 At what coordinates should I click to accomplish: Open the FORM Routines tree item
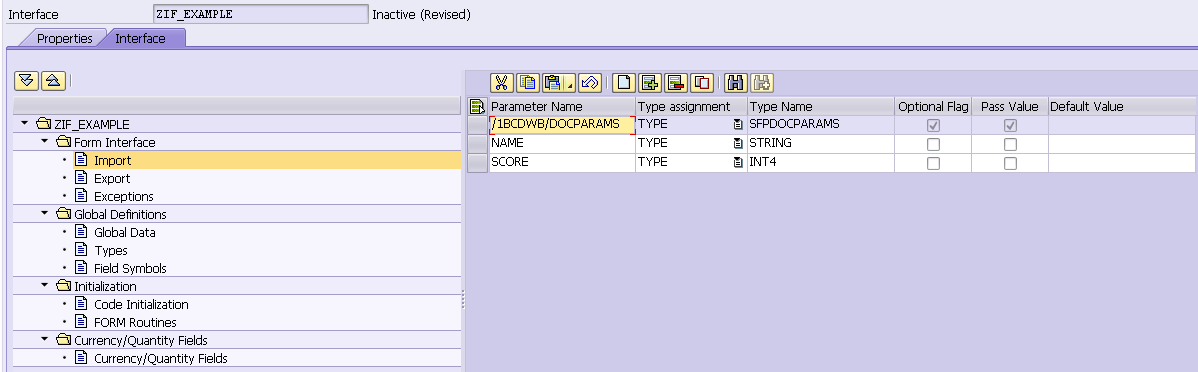[135, 322]
